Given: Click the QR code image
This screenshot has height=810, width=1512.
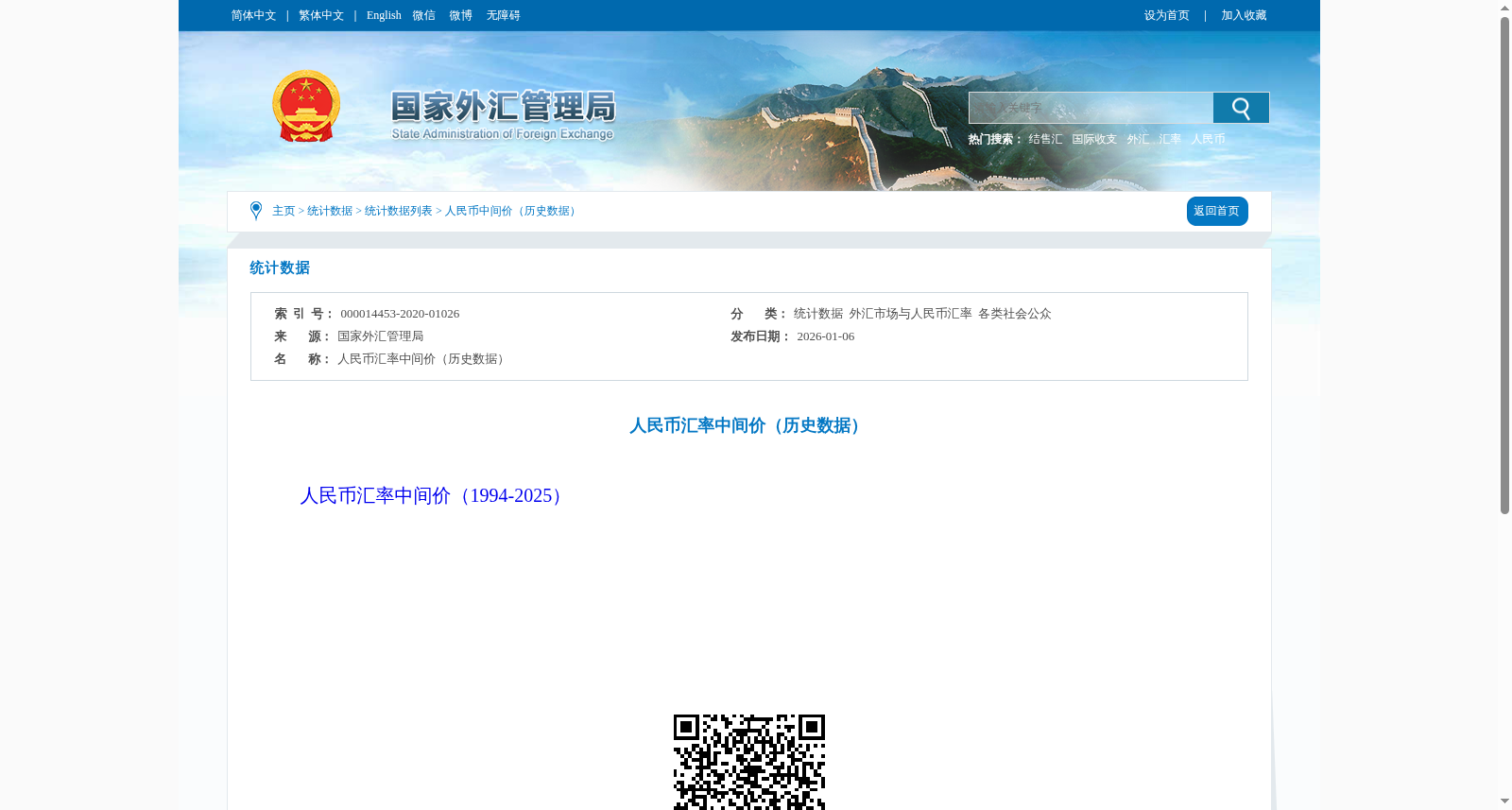Looking at the screenshot, I should pyautogui.click(x=749, y=762).
